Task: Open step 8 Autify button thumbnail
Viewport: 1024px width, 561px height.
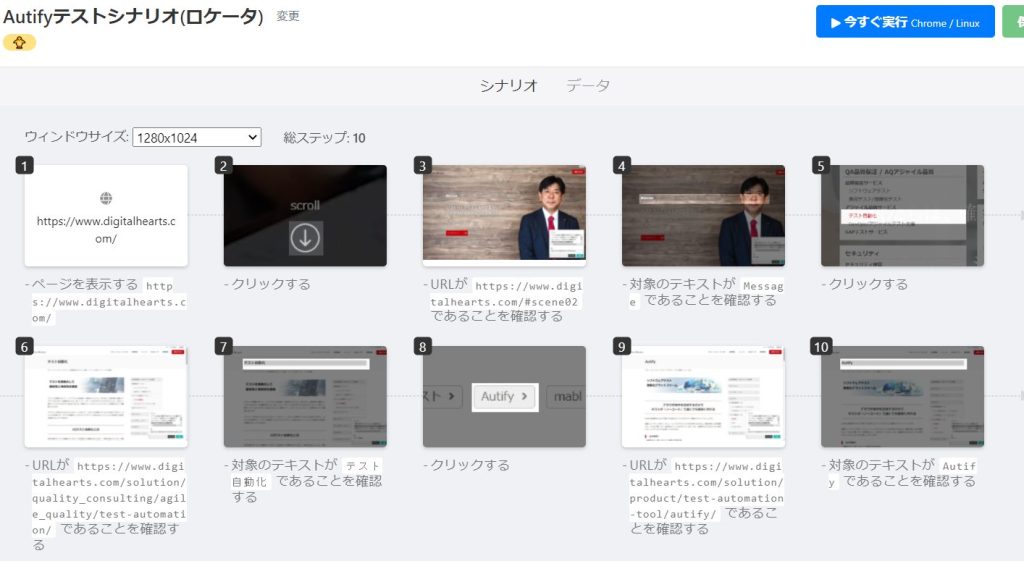Action: point(504,396)
